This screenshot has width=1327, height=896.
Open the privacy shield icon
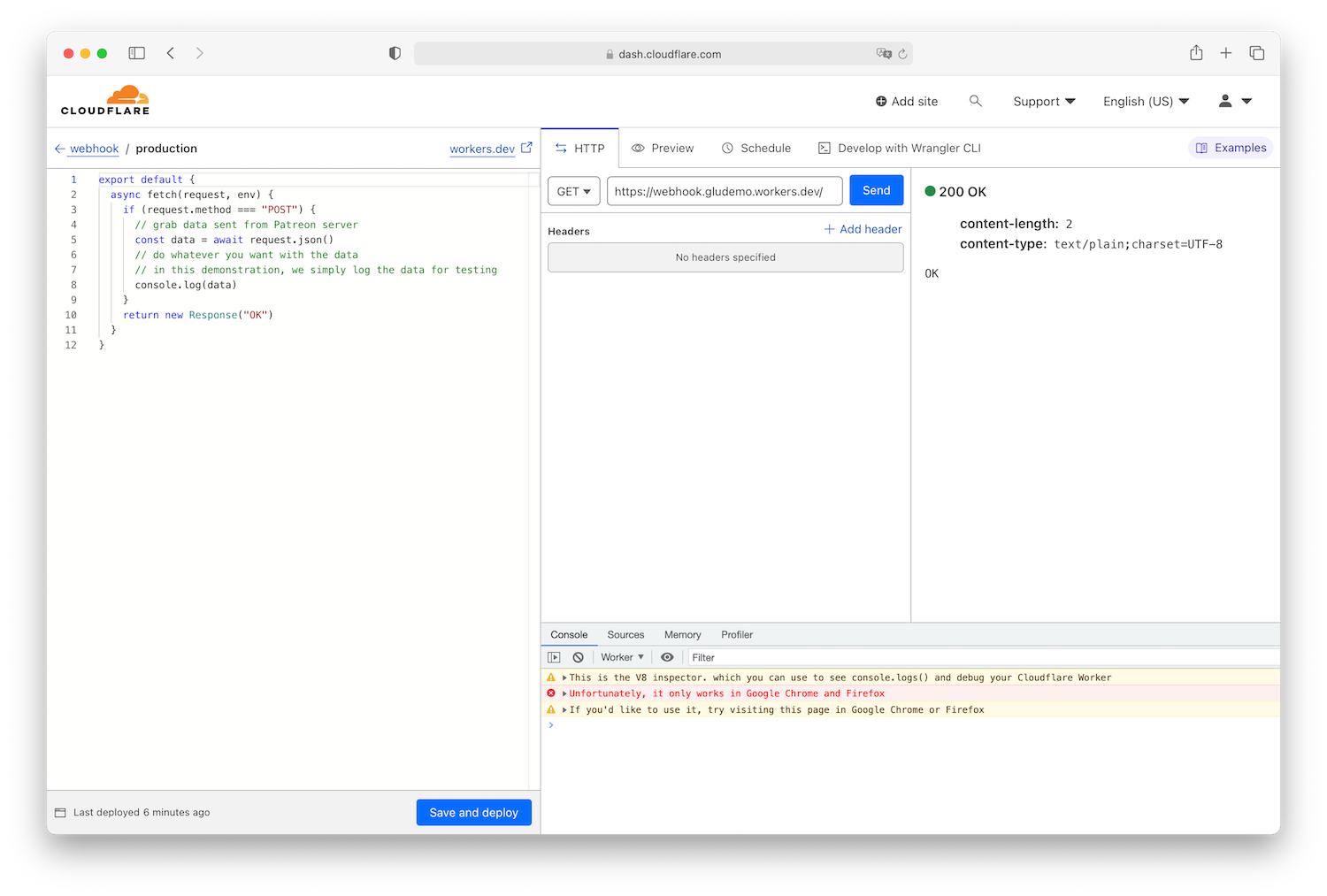point(395,53)
